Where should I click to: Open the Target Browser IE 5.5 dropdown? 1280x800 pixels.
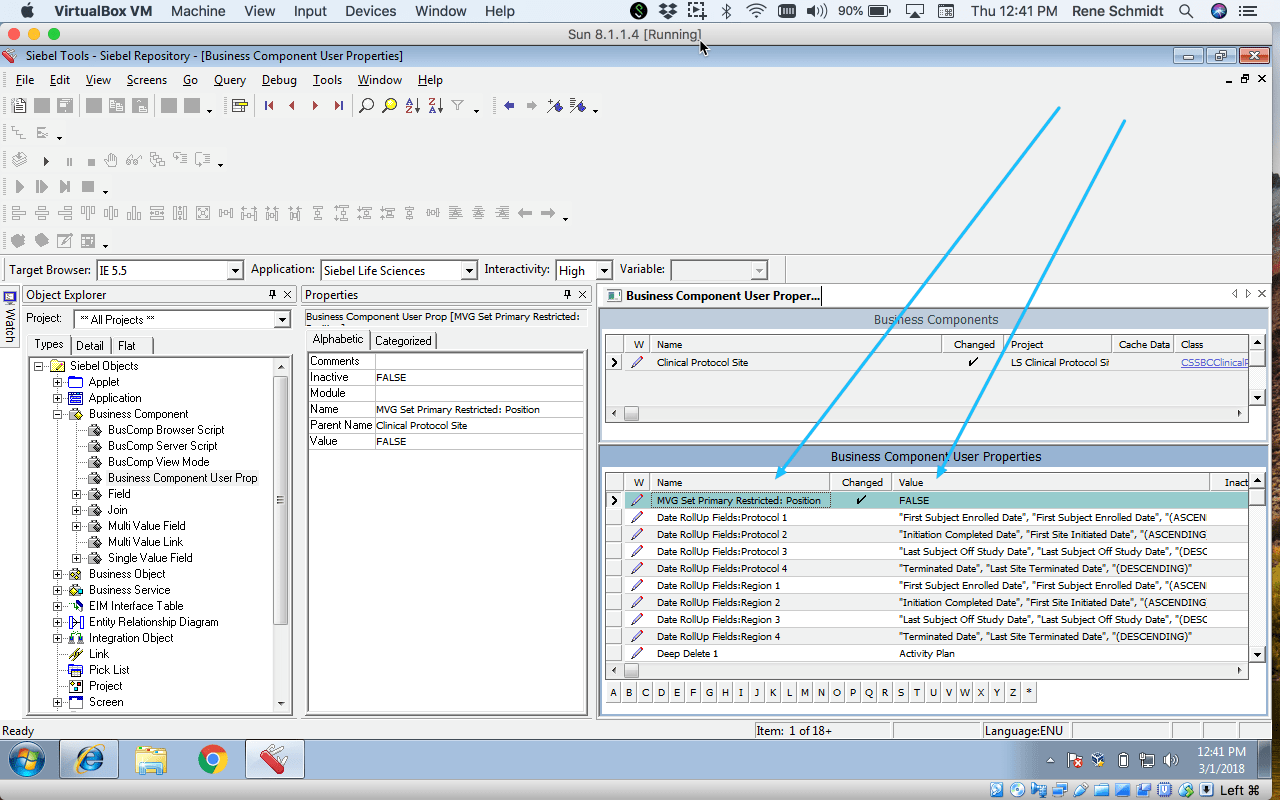236,269
